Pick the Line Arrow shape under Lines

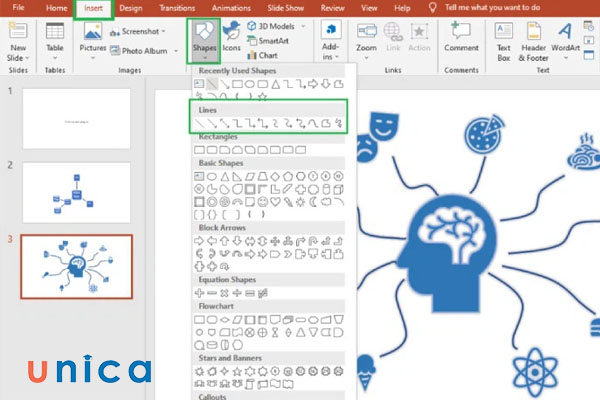click(212, 123)
